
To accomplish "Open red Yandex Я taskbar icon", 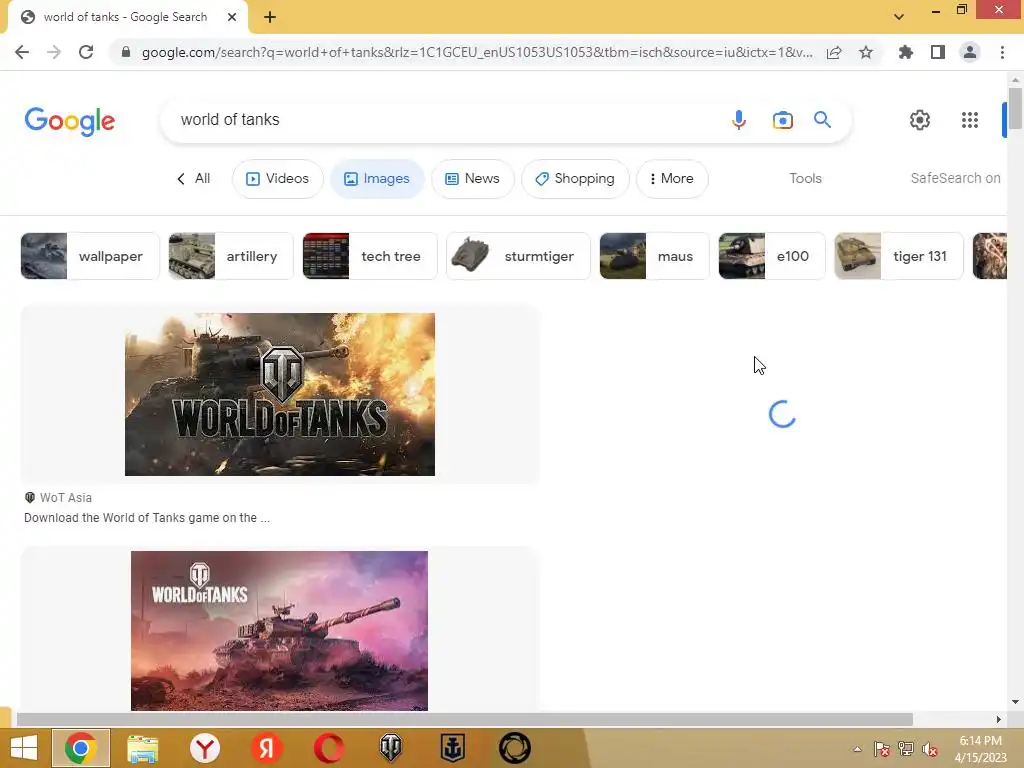I will [266, 748].
